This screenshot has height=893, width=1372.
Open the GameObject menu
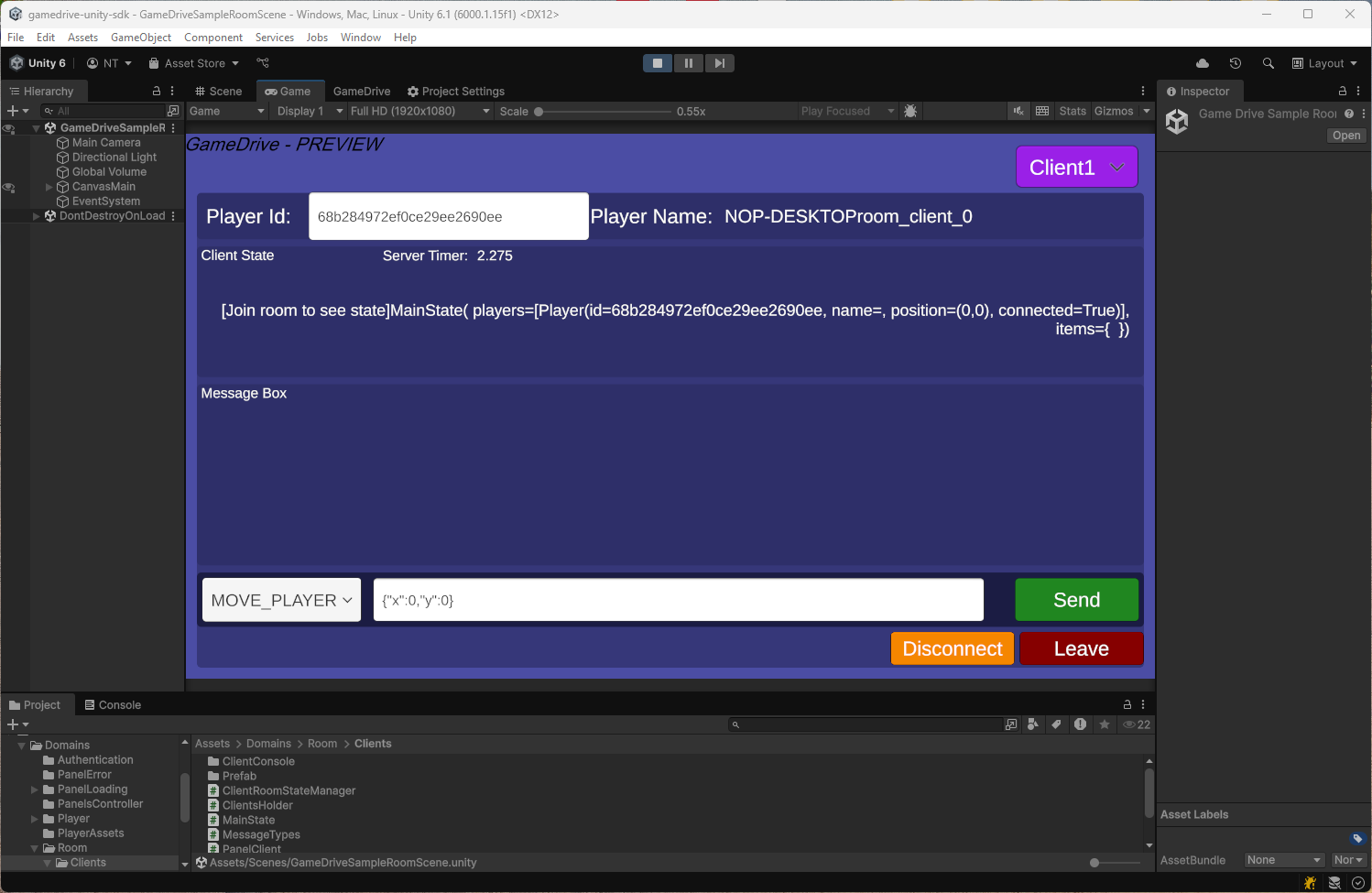(x=141, y=38)
